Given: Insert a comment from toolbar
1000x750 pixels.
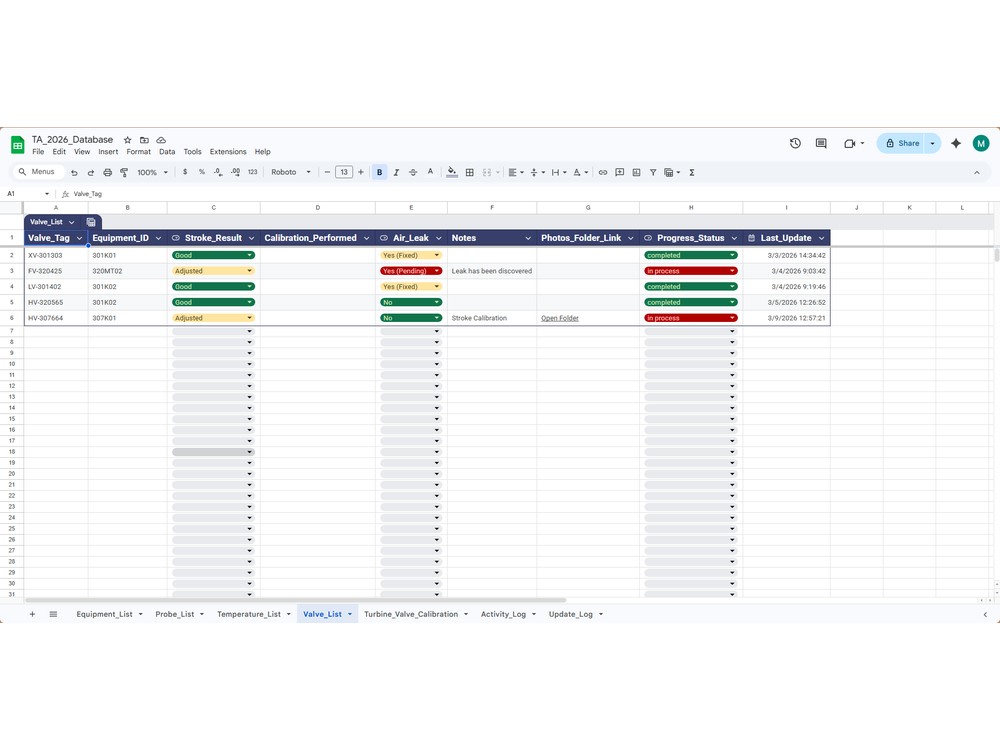Looking at the screenshot, I should click(619, 172).
